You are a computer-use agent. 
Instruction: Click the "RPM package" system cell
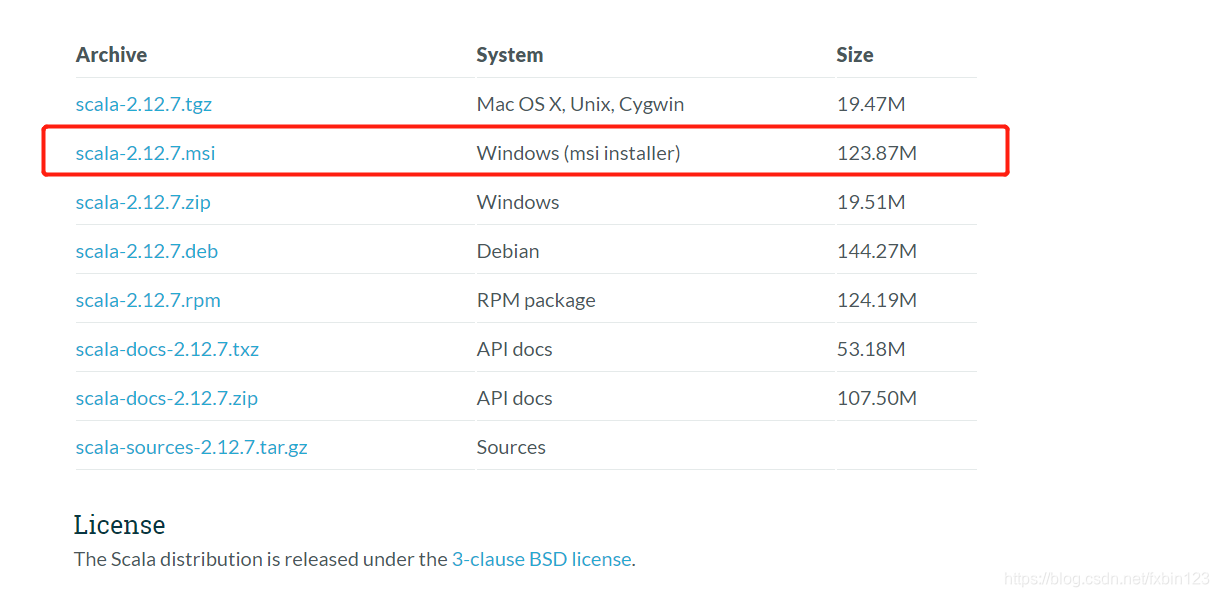[x=536, y=300]
